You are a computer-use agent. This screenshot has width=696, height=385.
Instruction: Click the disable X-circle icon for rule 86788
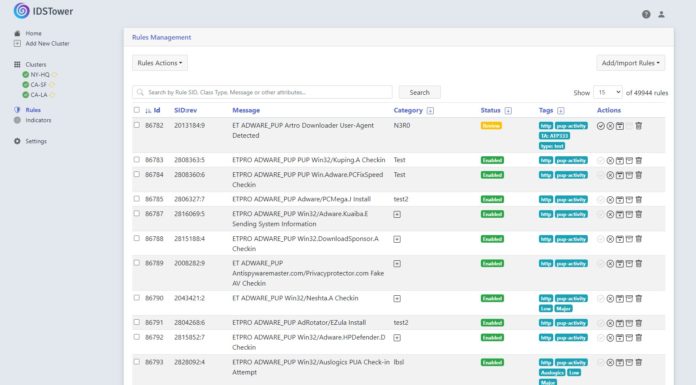(610, 239)
